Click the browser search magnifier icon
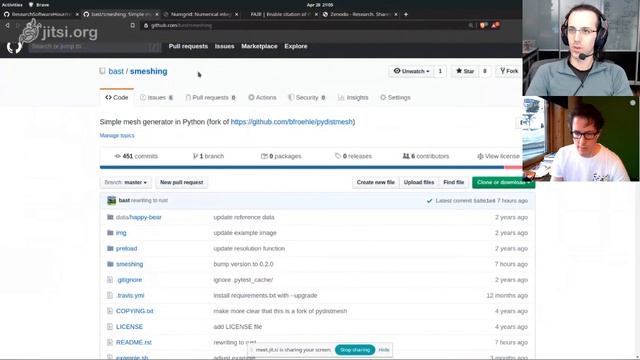 tap(471, 25)
